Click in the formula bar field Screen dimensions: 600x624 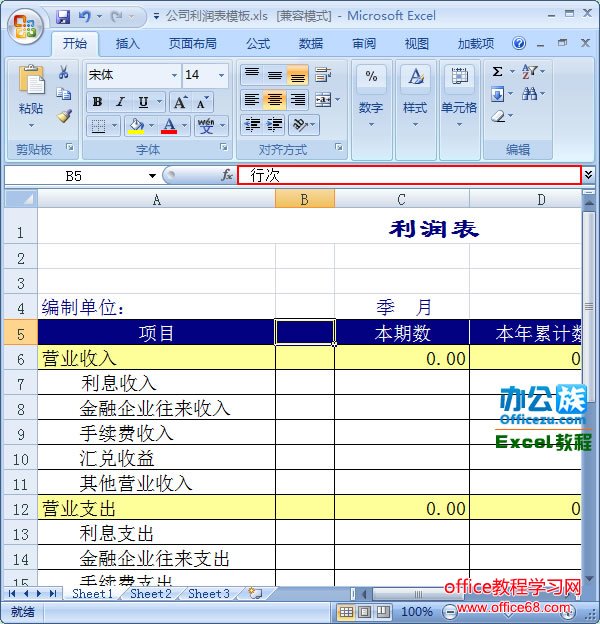409,175
